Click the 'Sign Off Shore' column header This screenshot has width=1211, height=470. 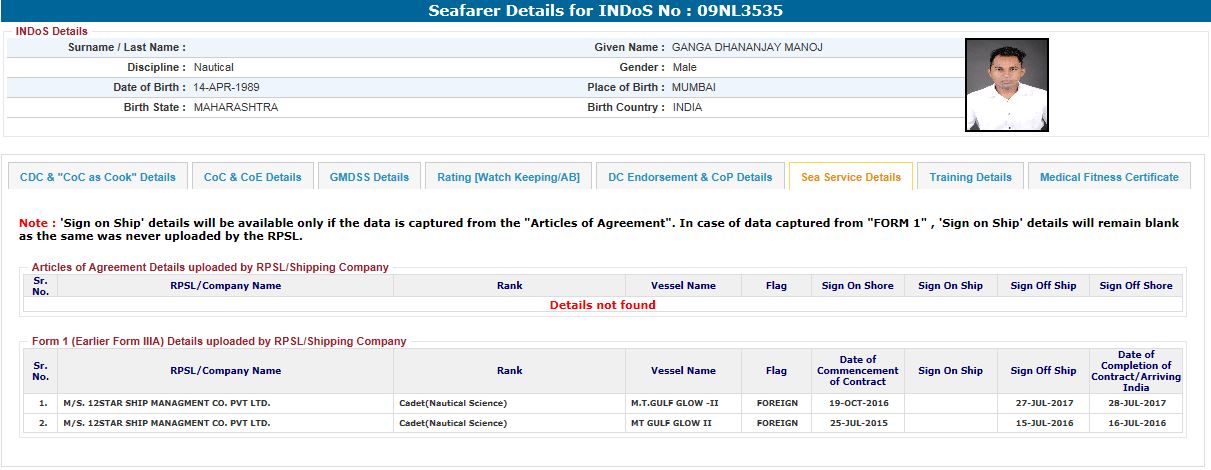(x=1135, y=286)
